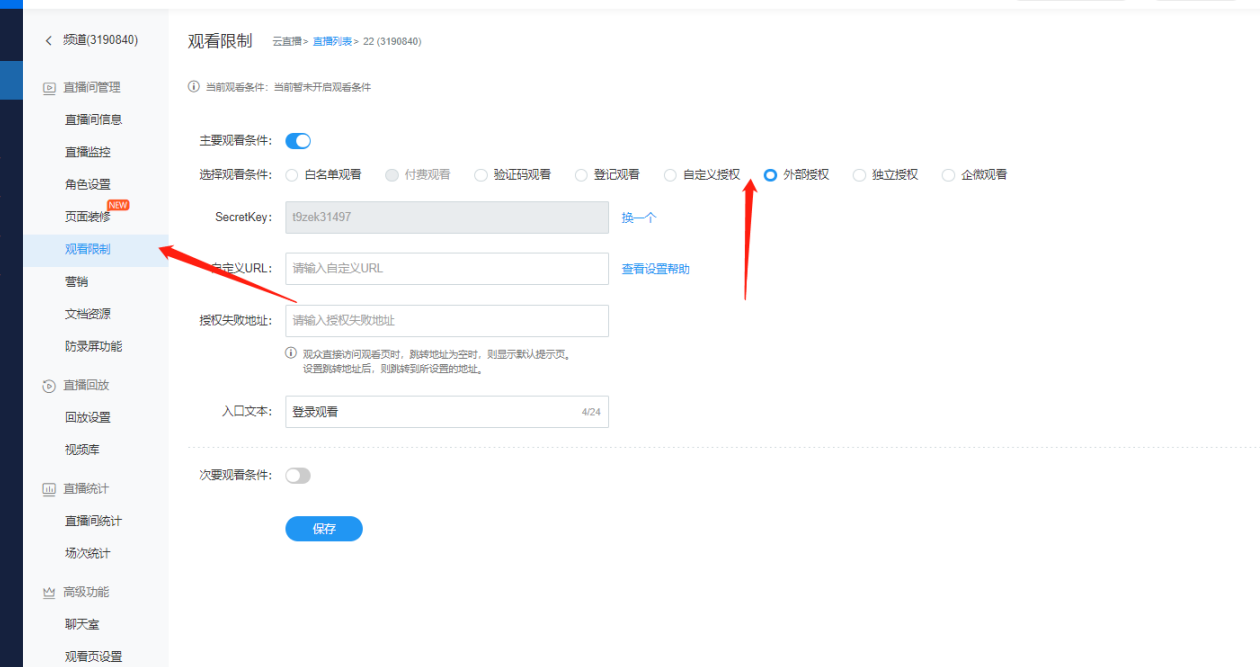This screenshot has height=667, width=1260.
Task: Go to 页面装修 menu item
Action: point(88,217)
